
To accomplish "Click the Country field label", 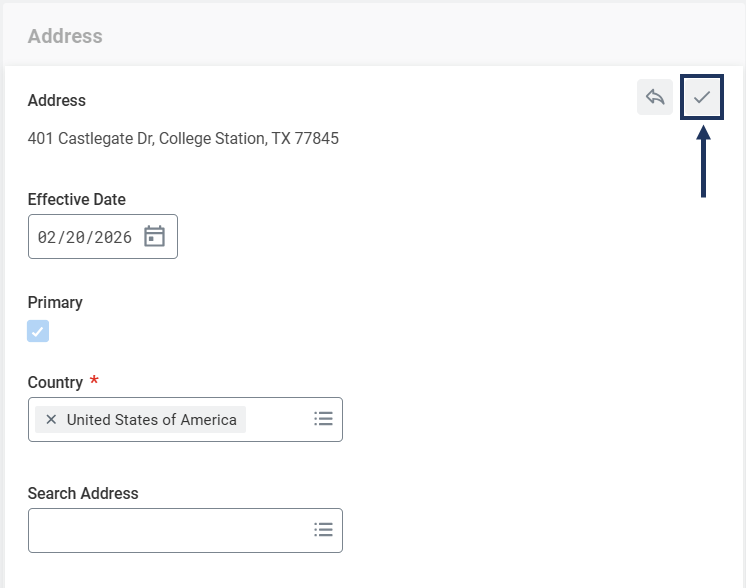I will 55,383.
